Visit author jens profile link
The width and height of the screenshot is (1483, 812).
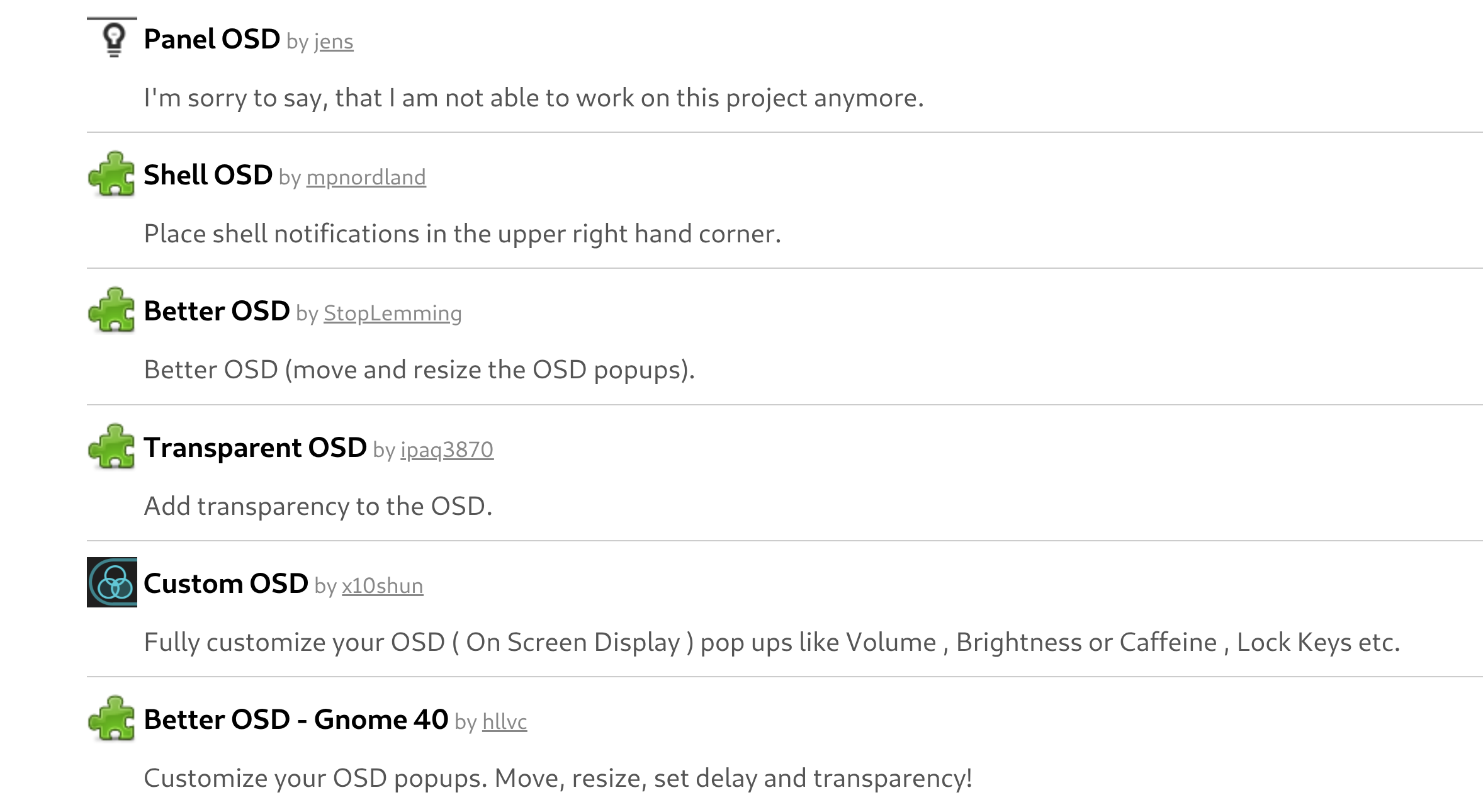334,42
